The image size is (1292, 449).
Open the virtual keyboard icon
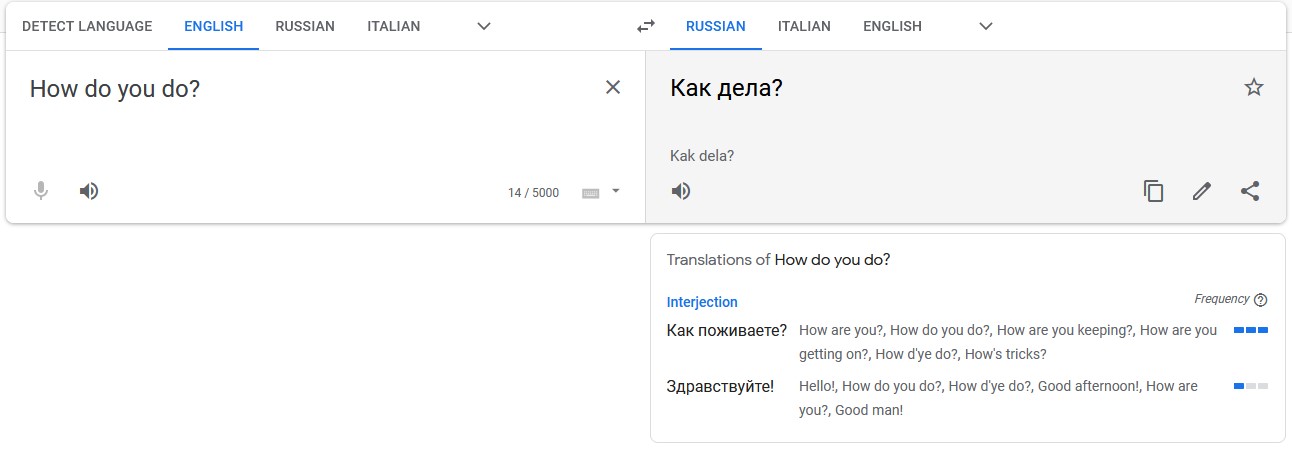pos(591,193)
